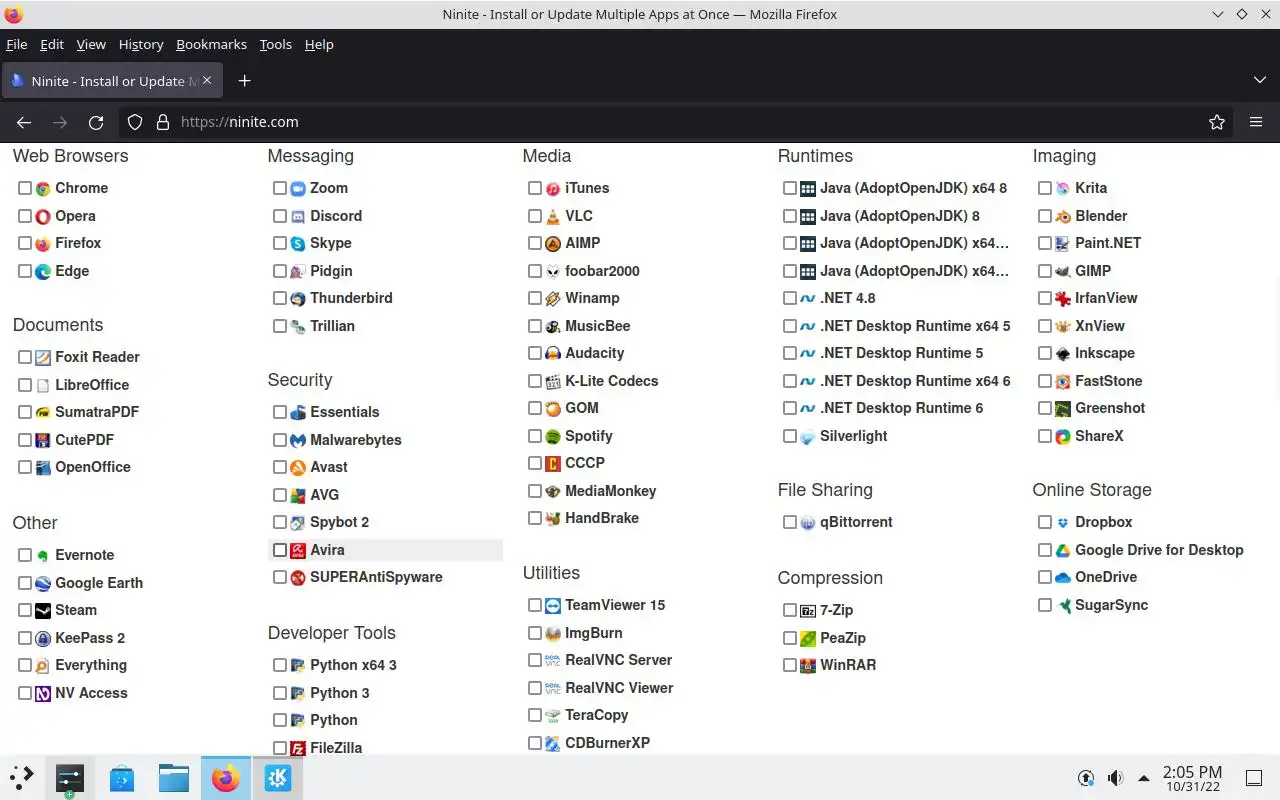Open the KDE application launcher
Viewport: 1280px width, 800px height.
pos(22,778)
